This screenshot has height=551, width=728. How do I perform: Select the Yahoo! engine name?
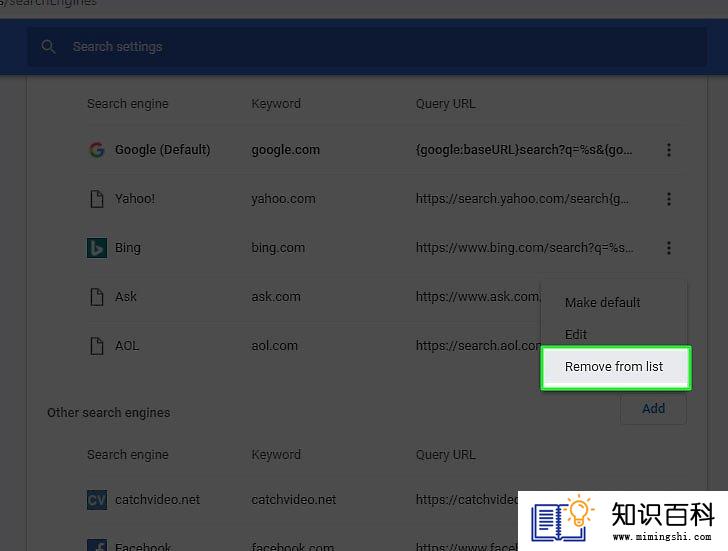click(135, 199)
